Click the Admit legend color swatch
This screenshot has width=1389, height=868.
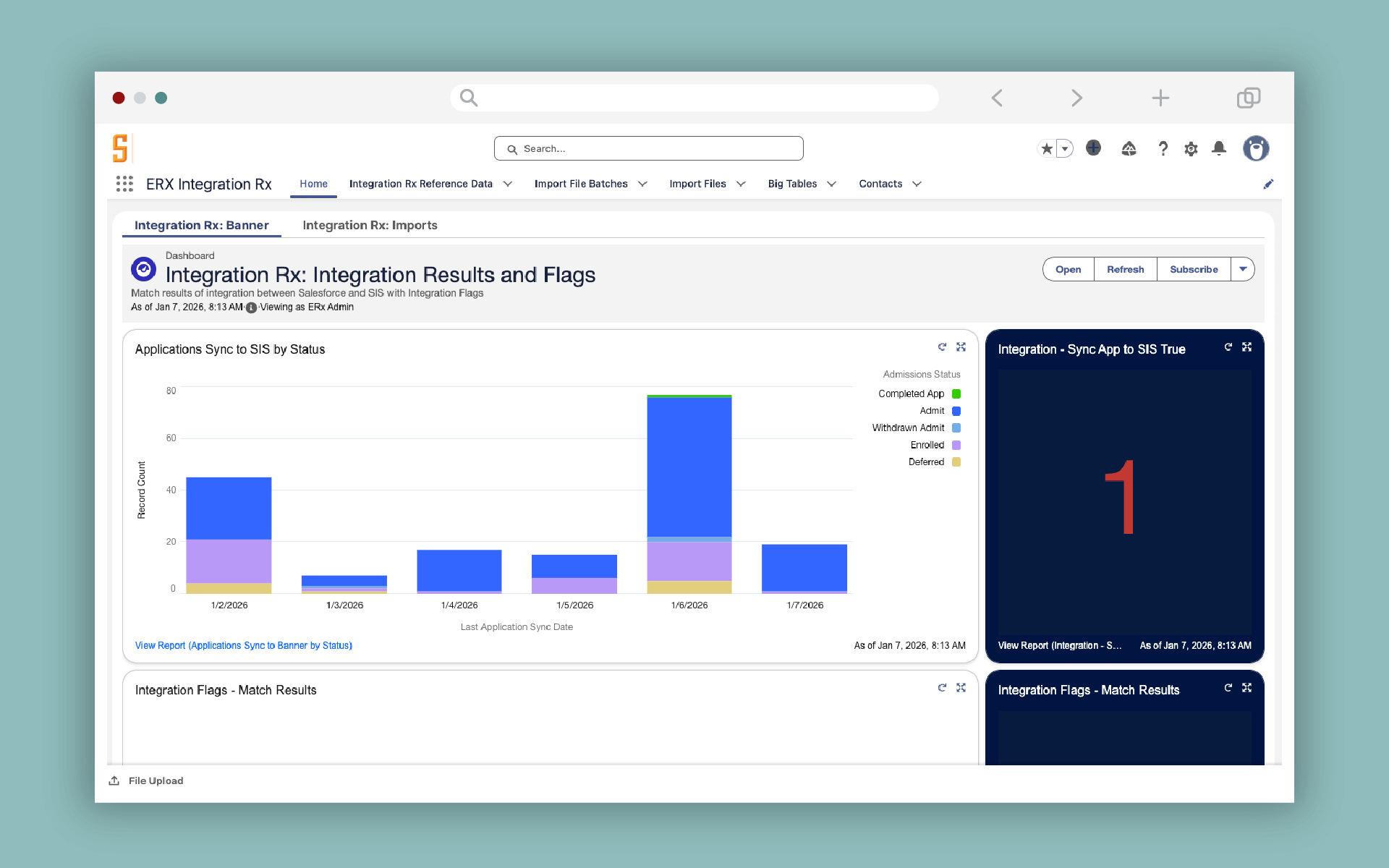(956, 411)
